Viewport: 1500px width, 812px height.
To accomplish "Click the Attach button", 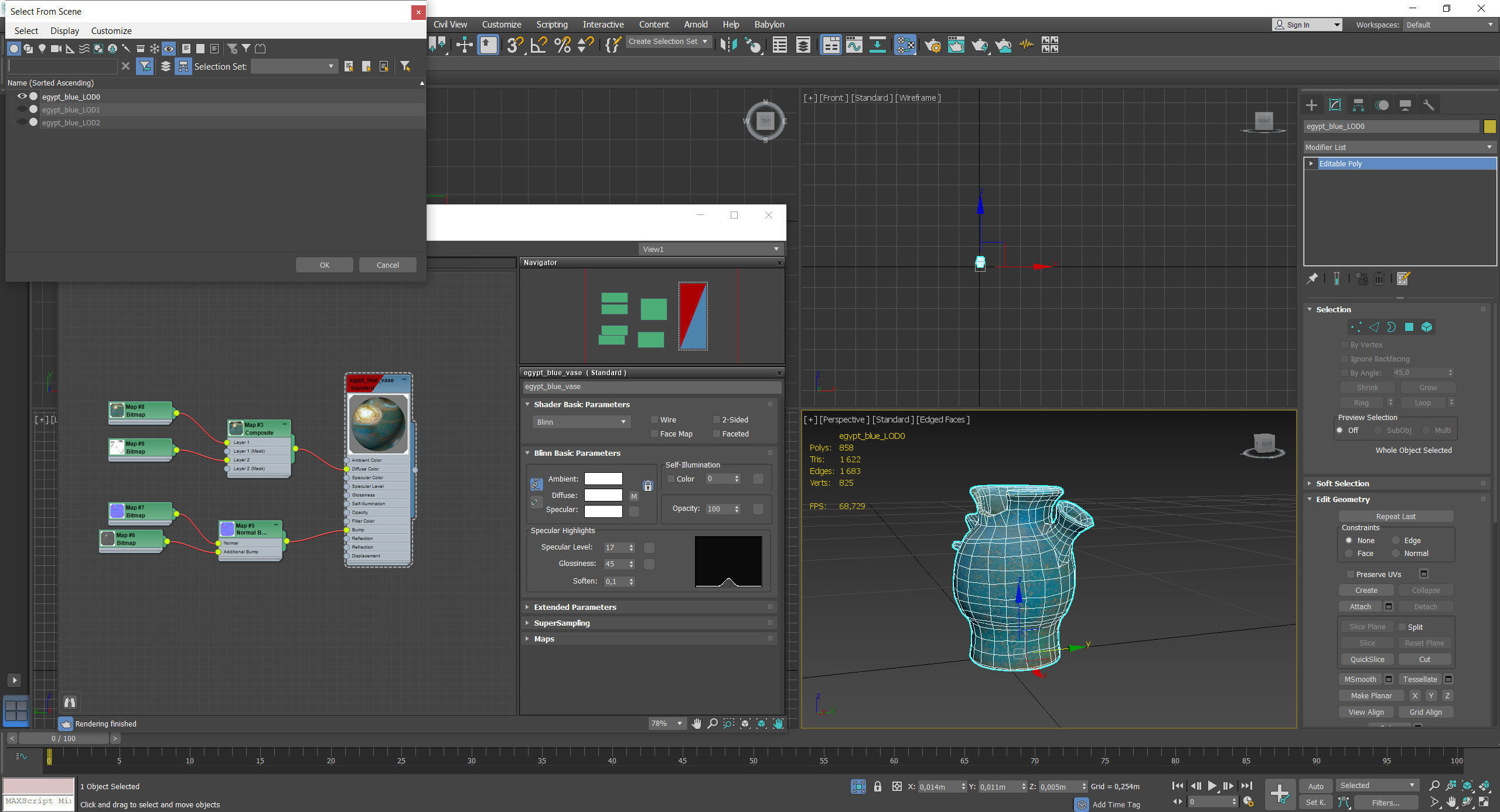I will point(1360,606).
